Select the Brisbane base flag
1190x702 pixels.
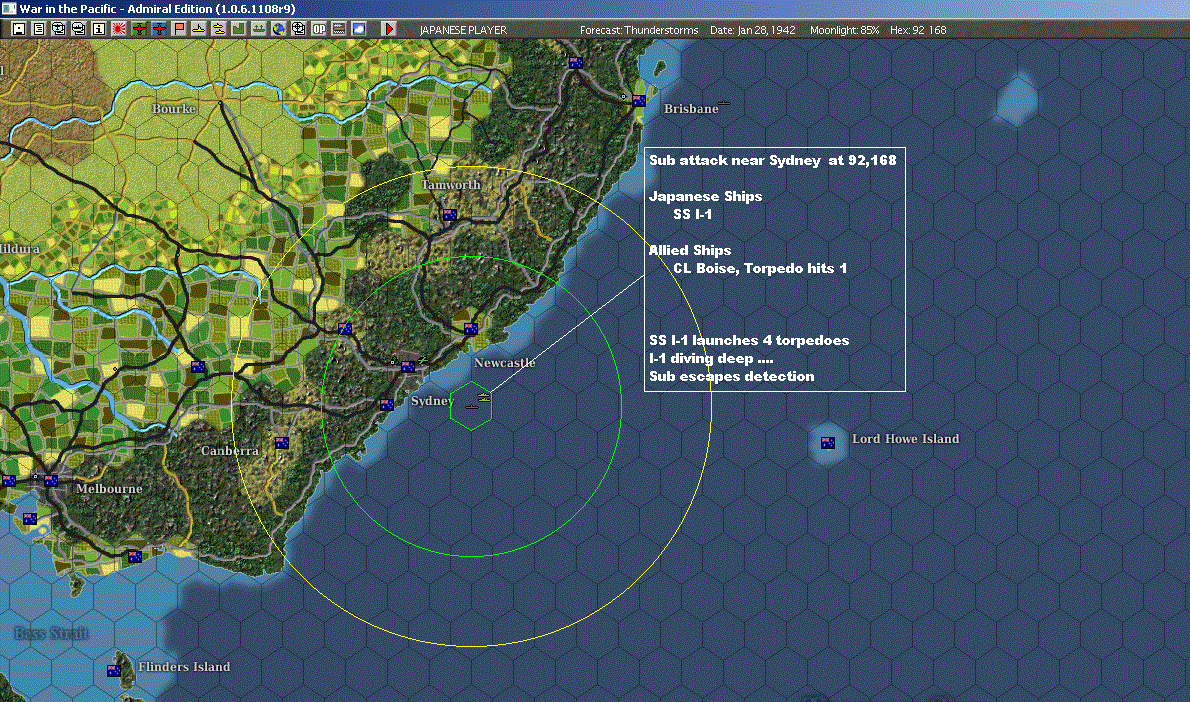tap(639, 101)
